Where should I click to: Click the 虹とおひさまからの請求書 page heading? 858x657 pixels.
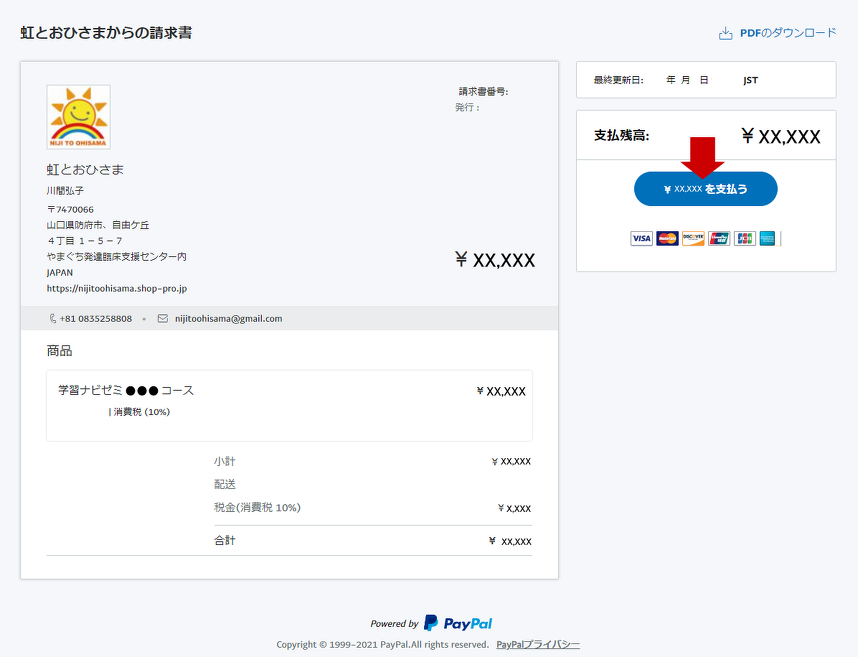[106, 33]
